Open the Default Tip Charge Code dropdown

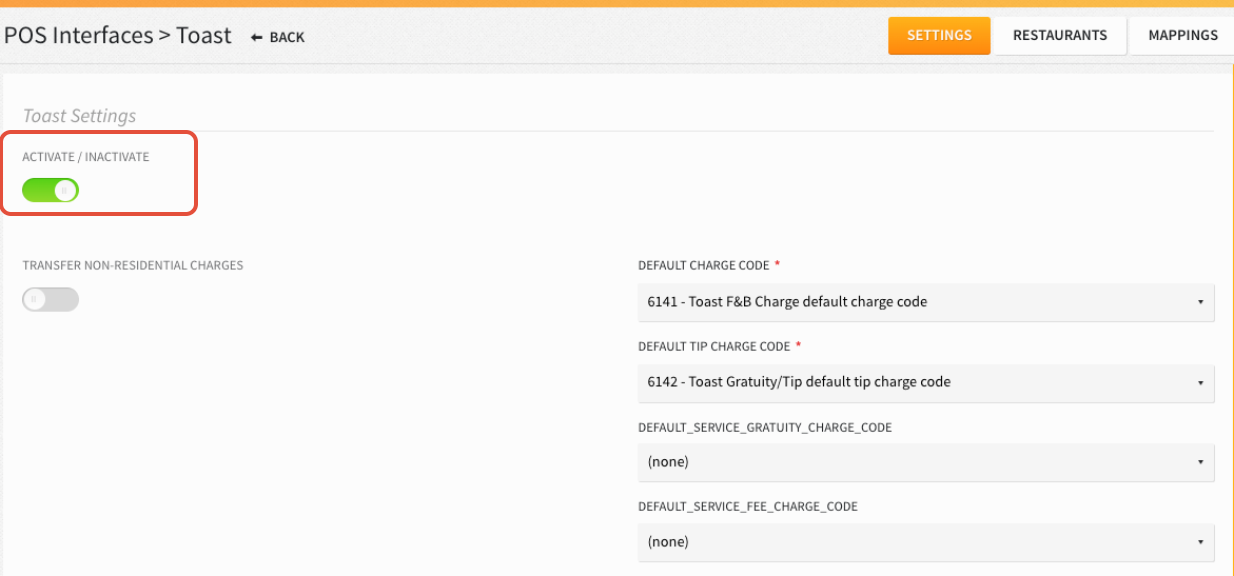click(926, 382)
